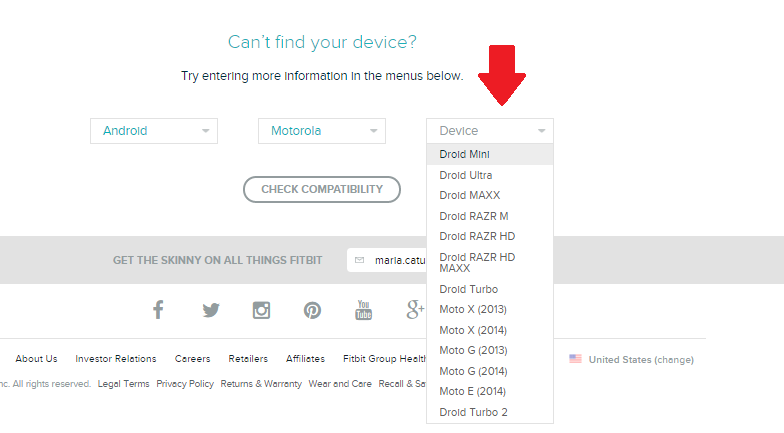Open the Investor Relations link
The width and height of the screenshot is (784, 433).
[x=116, y=359]
